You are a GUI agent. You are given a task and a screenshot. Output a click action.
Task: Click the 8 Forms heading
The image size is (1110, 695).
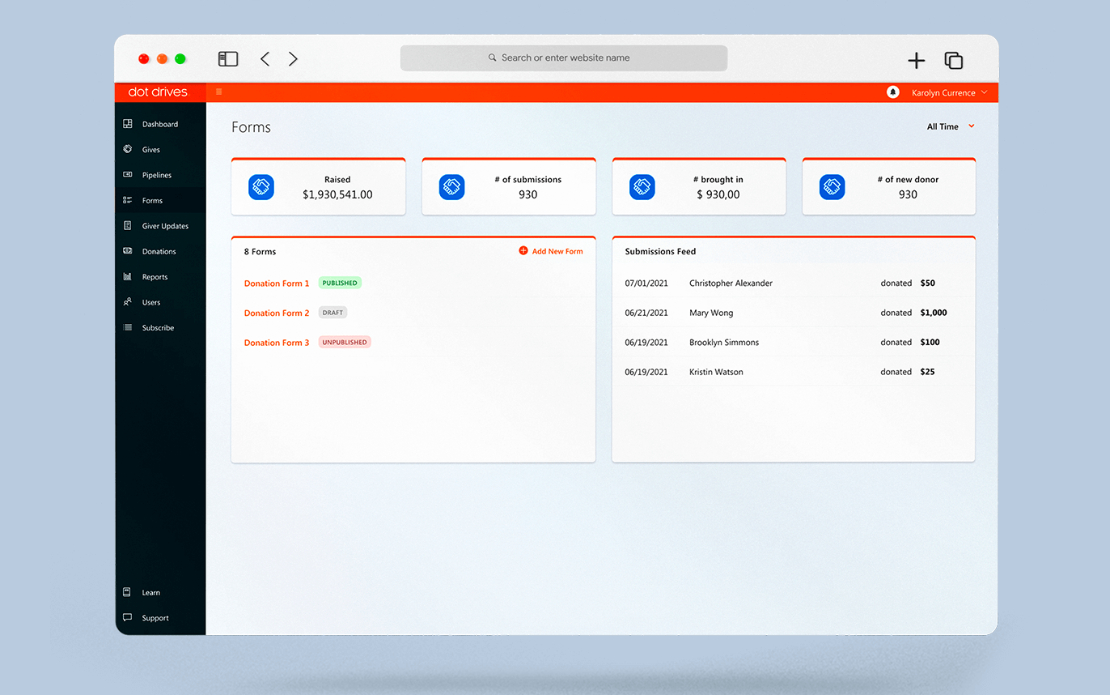point(260,251)
